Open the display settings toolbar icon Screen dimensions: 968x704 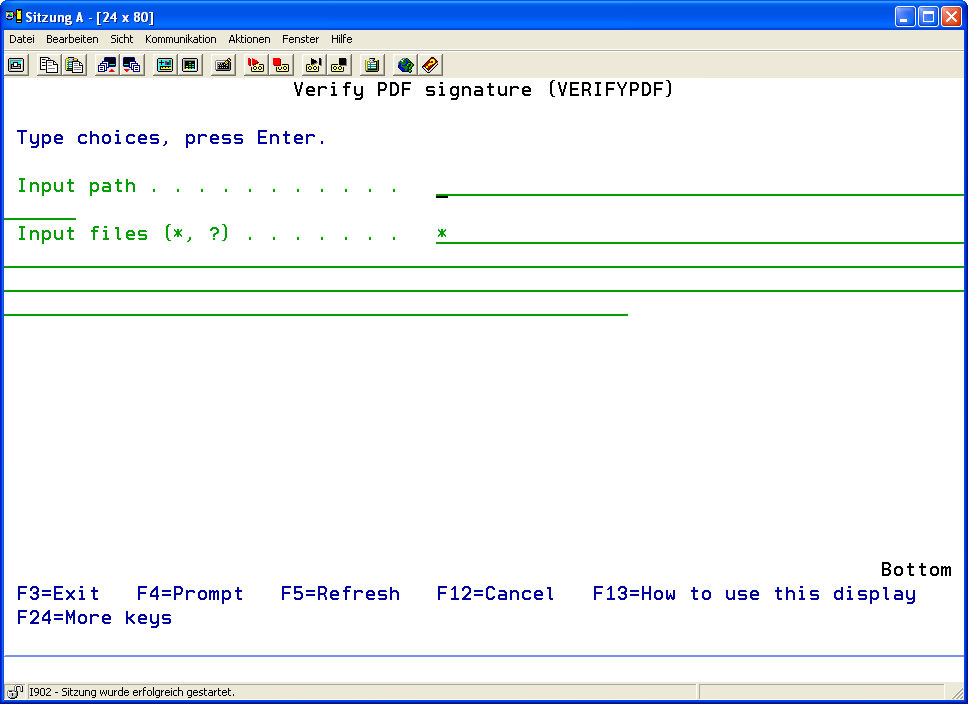(x=165, y=65)
